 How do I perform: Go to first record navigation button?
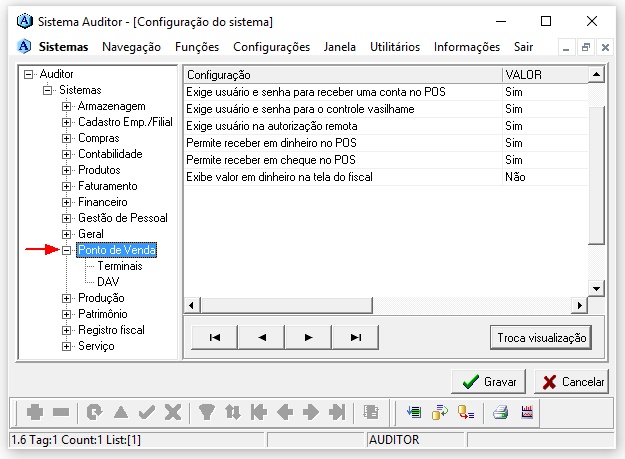(x=215, y=338)
